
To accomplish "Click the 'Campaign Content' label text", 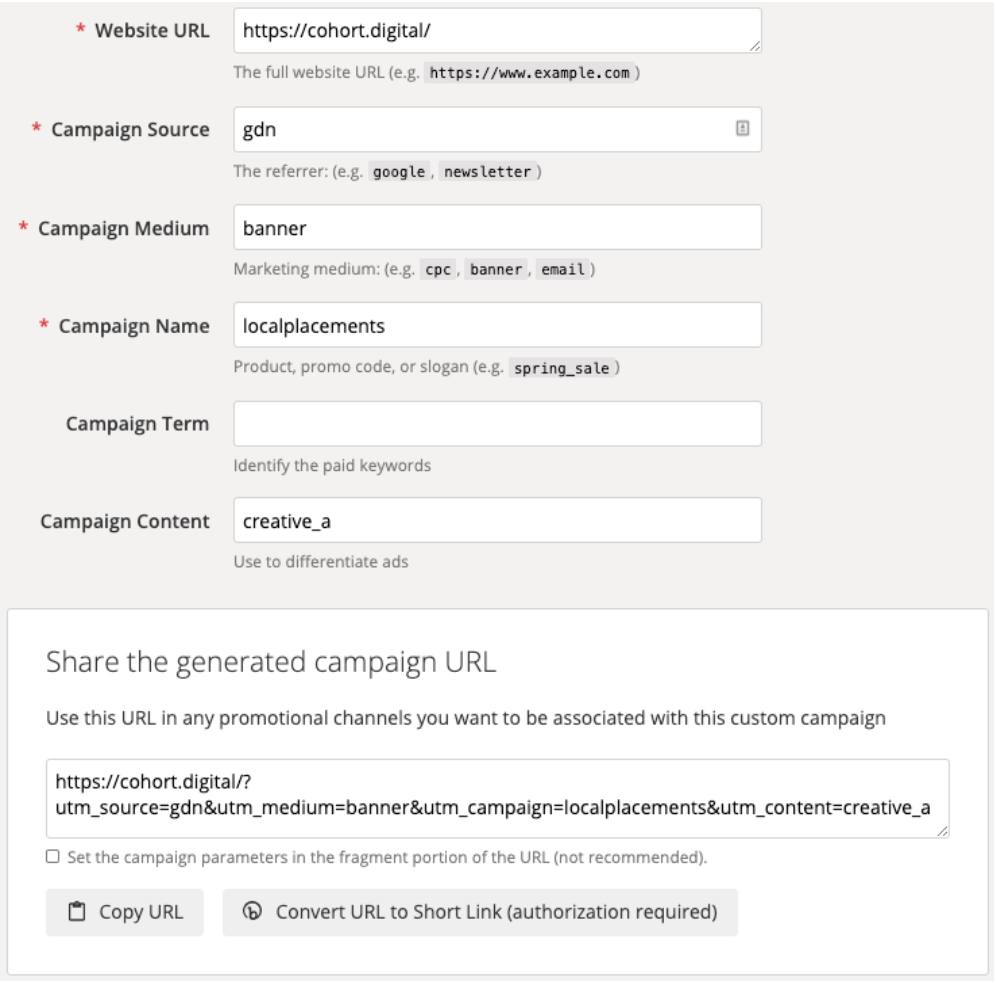I will point(124,521).
